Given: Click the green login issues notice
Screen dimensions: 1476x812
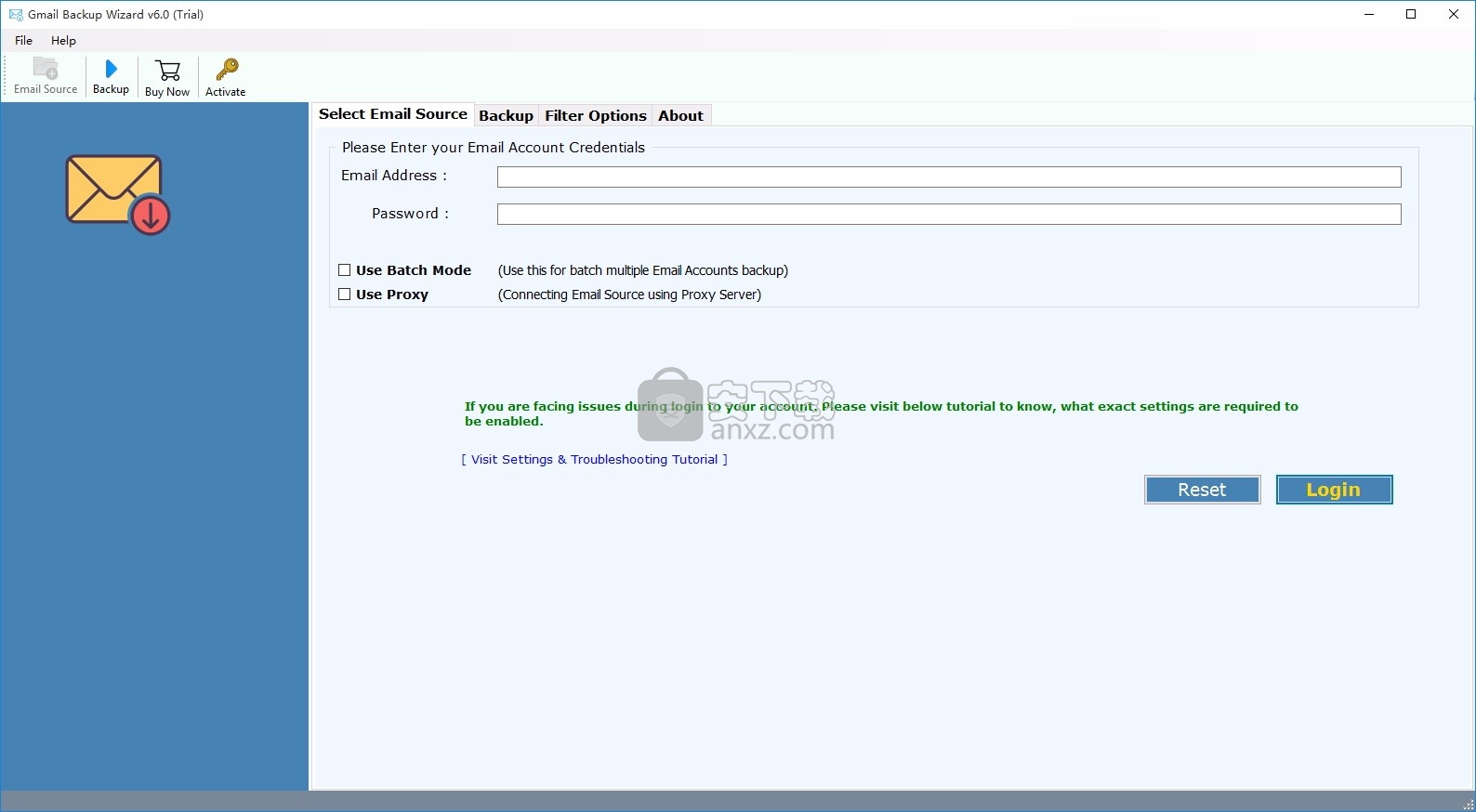Looking at the screenshot, I should 881,413.
